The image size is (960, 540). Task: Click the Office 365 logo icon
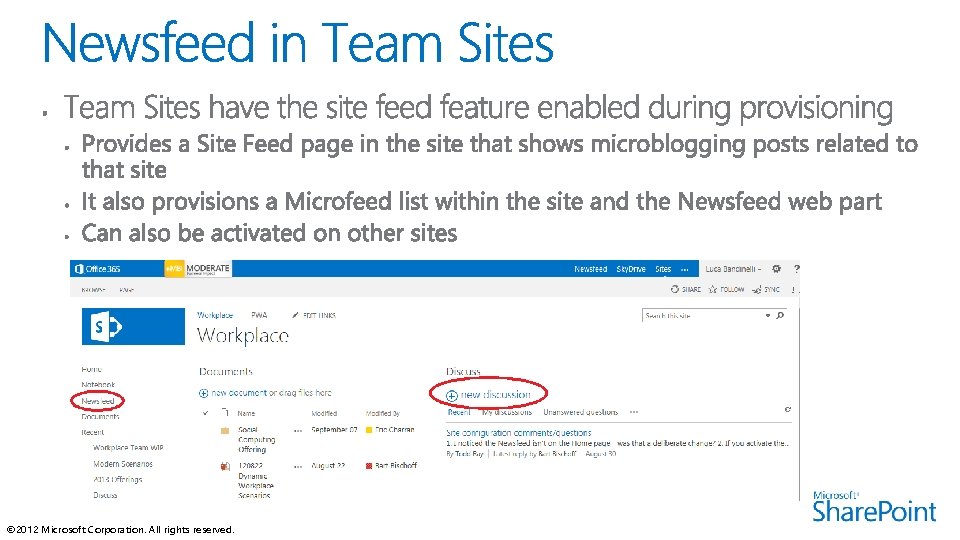pos(79,269)
